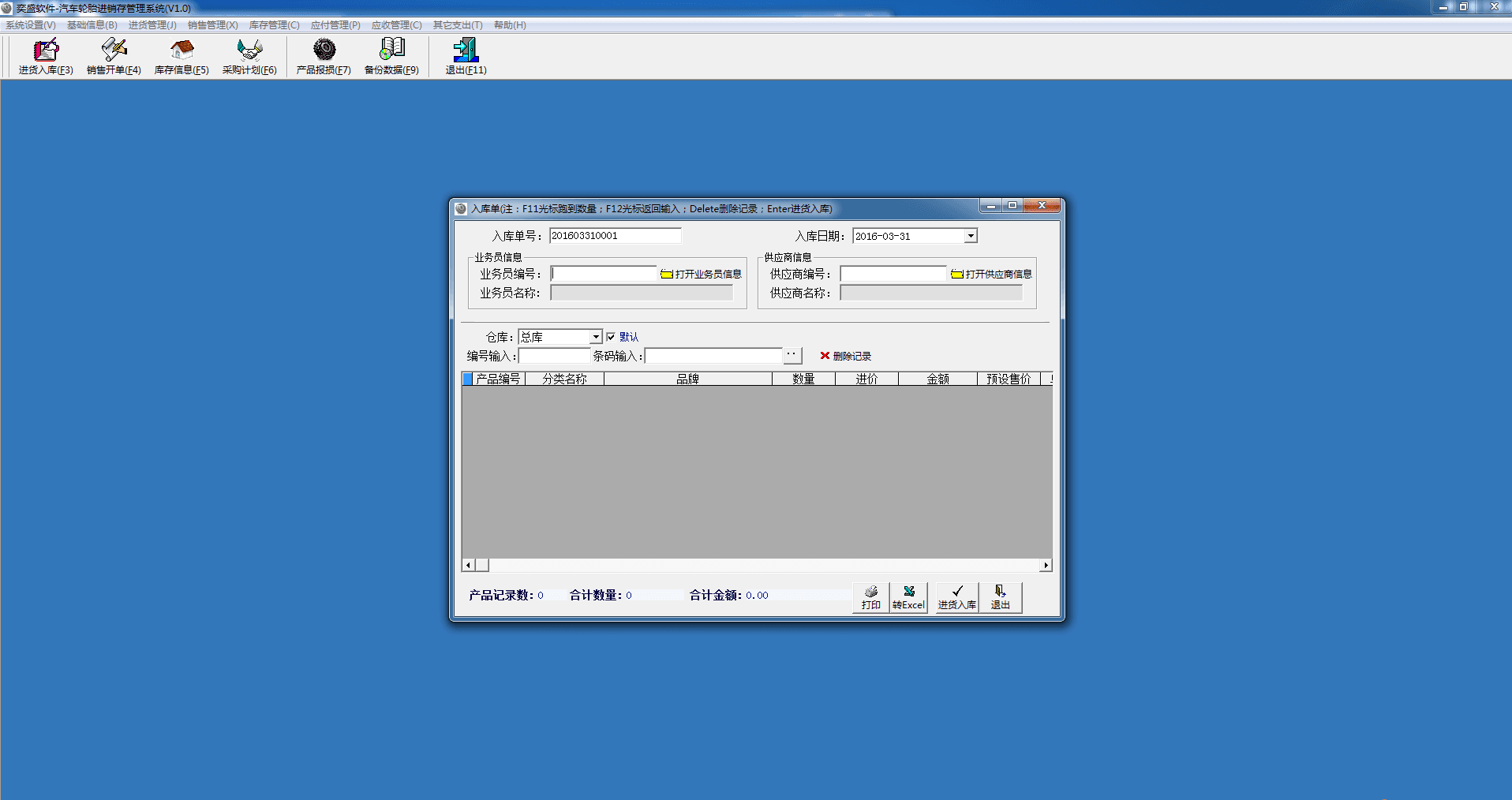Focus the 条码输入 text field
Viewport: 1512px width, 800px height.
pyautogui.click(x=713, y=356)
